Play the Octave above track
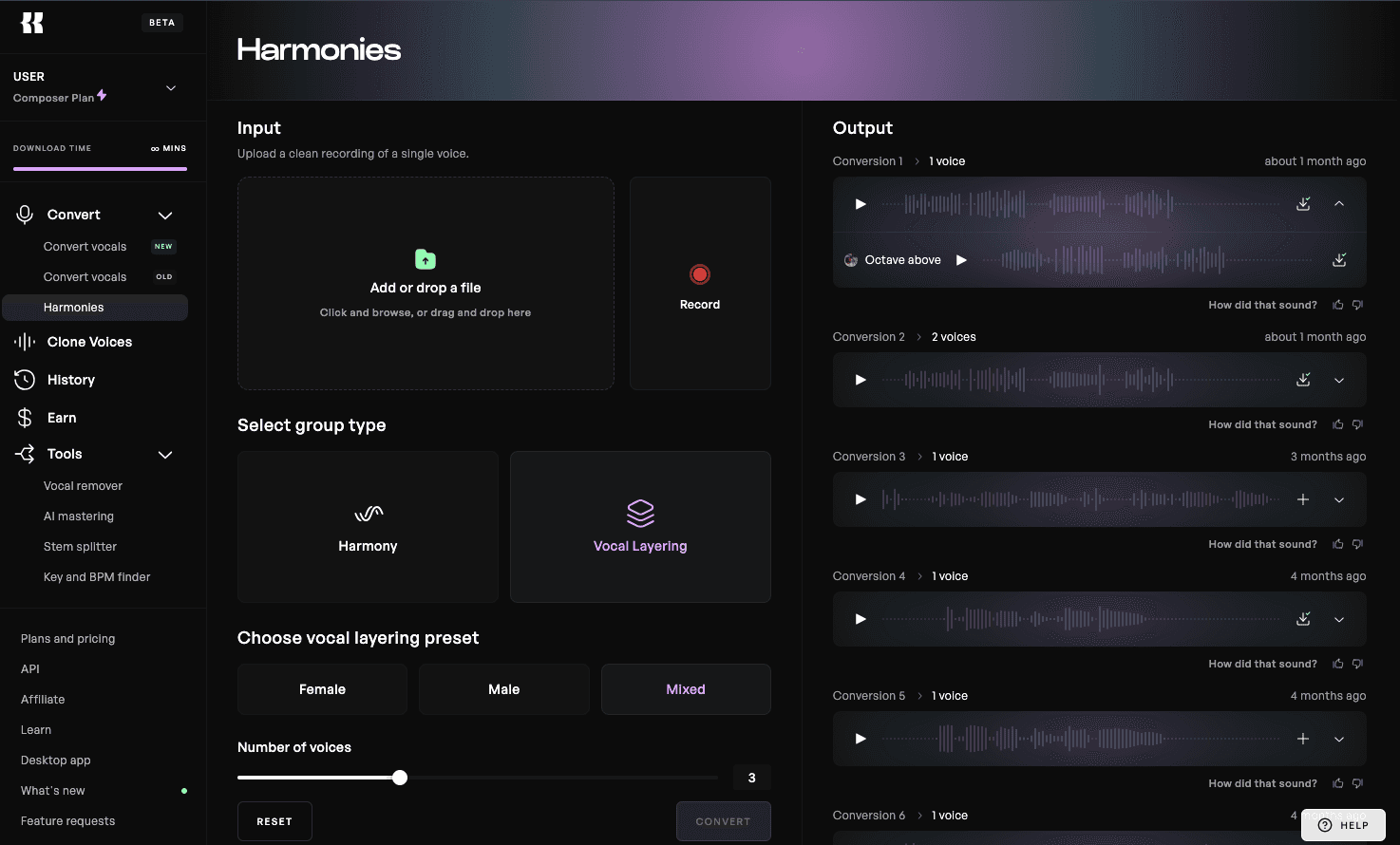The width and height of the screenshot is (1400, 845). click(961, 260)
